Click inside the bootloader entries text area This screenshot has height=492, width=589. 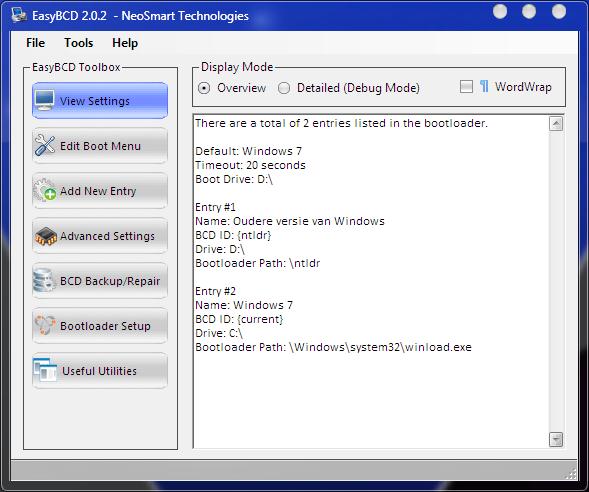point(371,281)
